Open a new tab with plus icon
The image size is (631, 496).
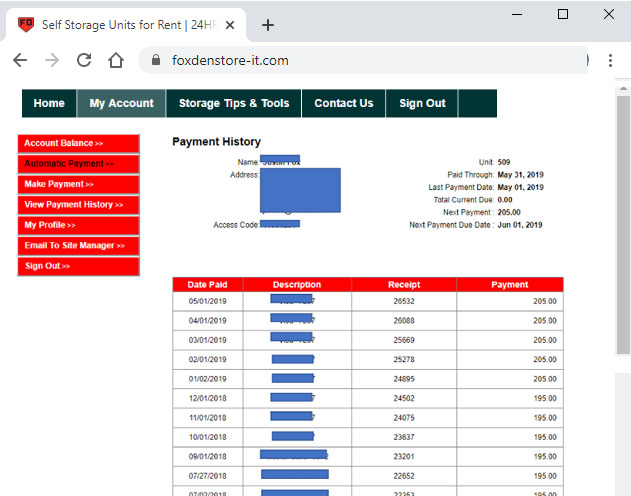pyautogui.click(x=267, y=25)
